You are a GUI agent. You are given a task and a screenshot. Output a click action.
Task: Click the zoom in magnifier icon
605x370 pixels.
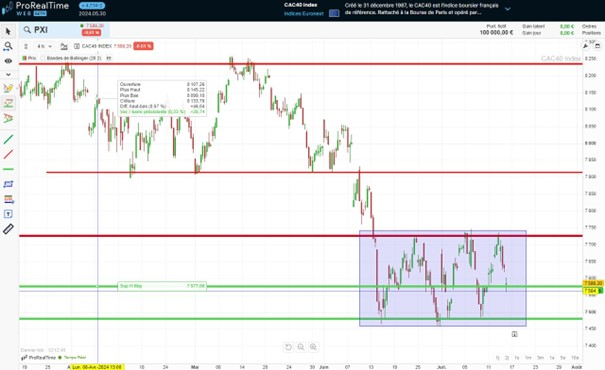(313, 347)
